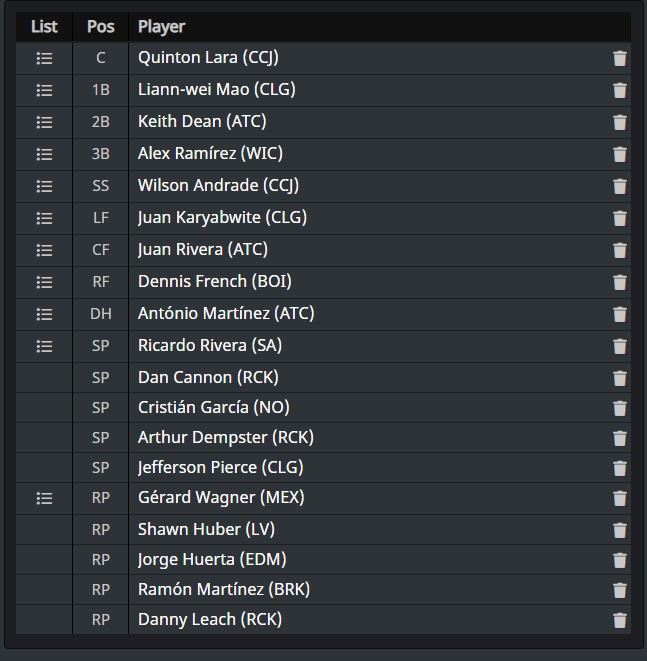Click the Player column header
The height and width of the screenshot is (661, 647).
pos(161,27)
